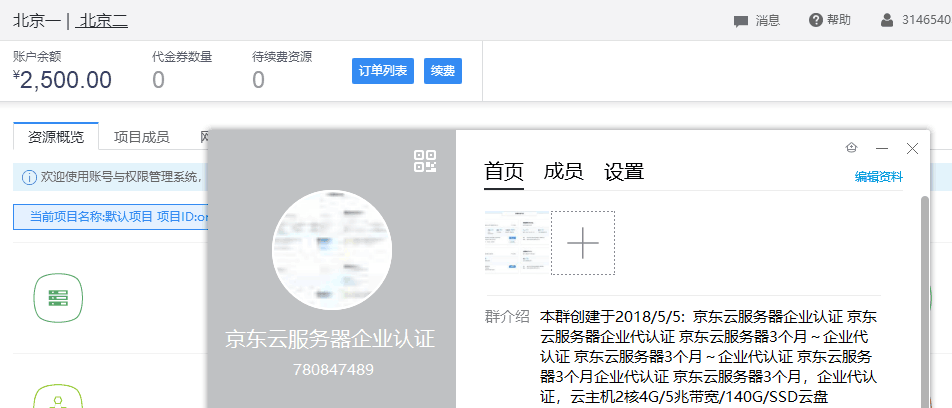
Task: Click the server resource green icon
Action: 58,298
